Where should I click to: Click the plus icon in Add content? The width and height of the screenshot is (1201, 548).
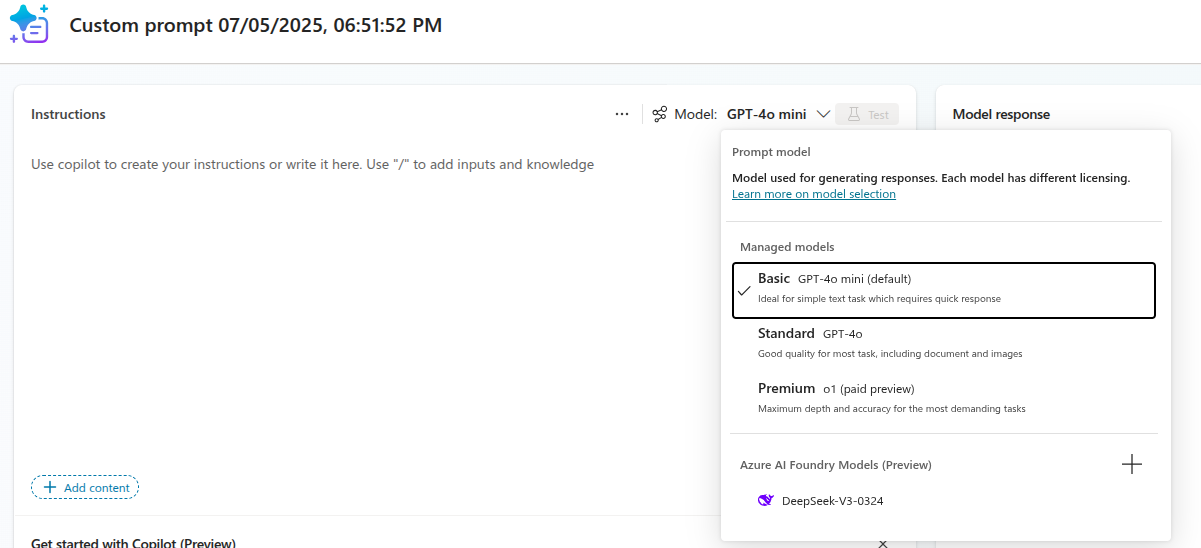pos(50,487)
